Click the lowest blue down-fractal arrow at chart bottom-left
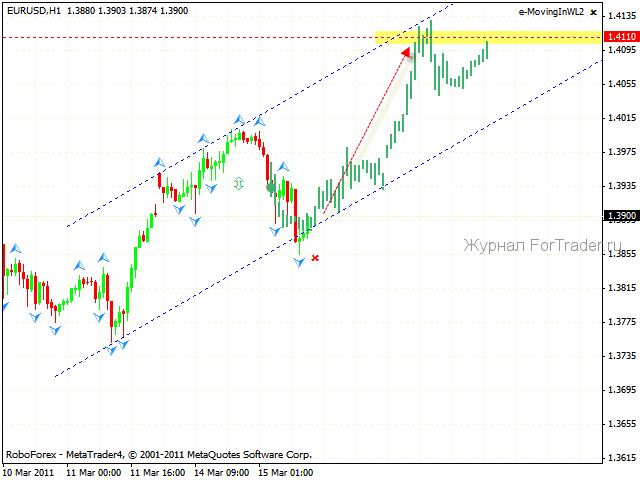Image resolution: width=640 pixels, height=480 pixels. pos(113,349)
